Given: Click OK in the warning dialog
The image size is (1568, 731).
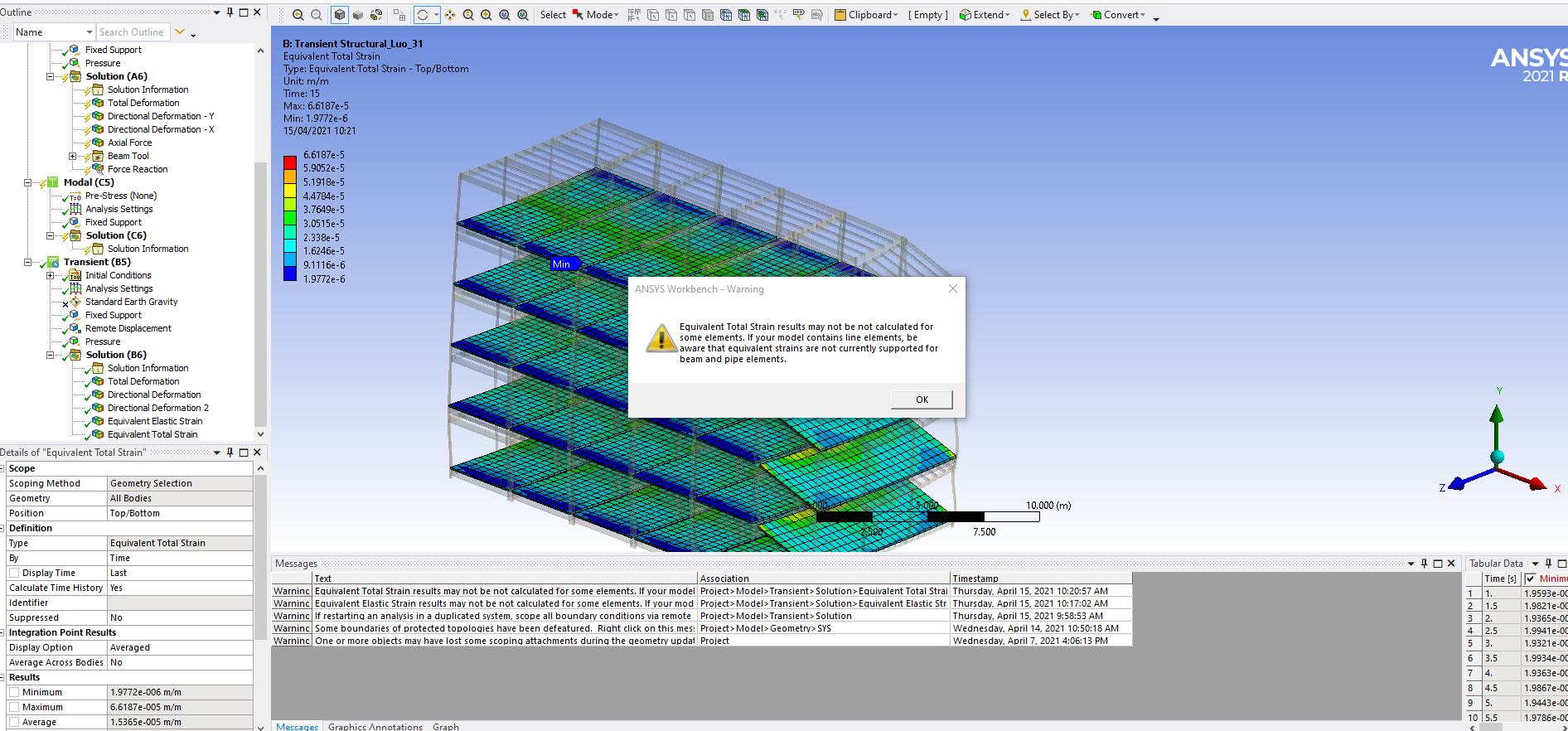Looking at the screenshot, I should click(922, 399).
